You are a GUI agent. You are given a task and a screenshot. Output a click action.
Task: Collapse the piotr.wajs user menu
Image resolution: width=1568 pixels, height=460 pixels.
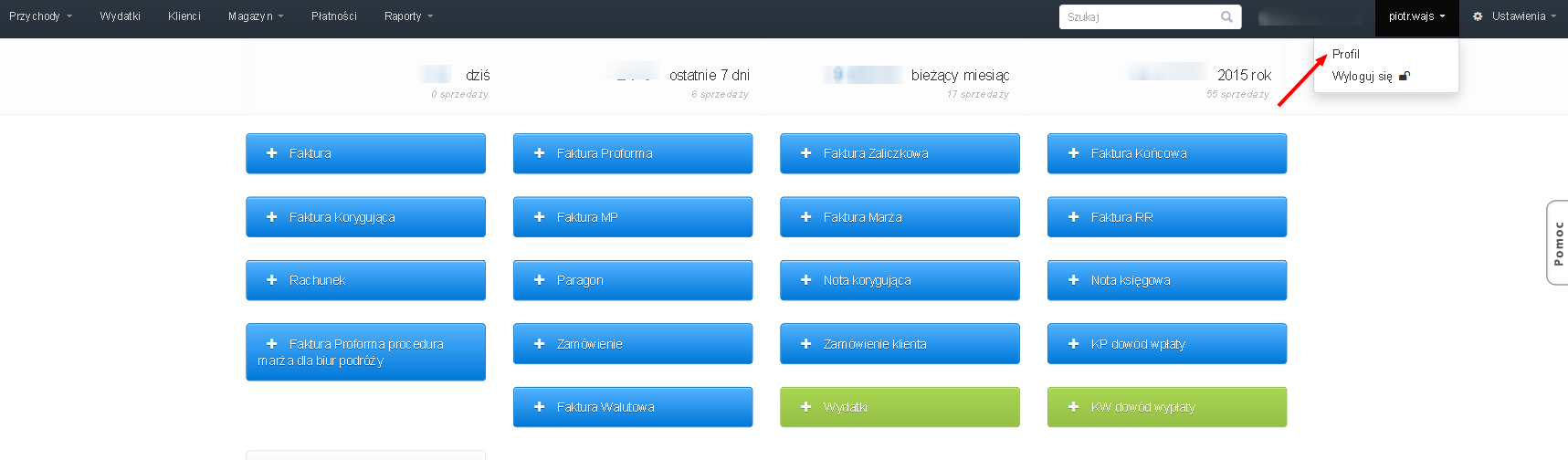pyautogui.click(x=1416, y=16)
